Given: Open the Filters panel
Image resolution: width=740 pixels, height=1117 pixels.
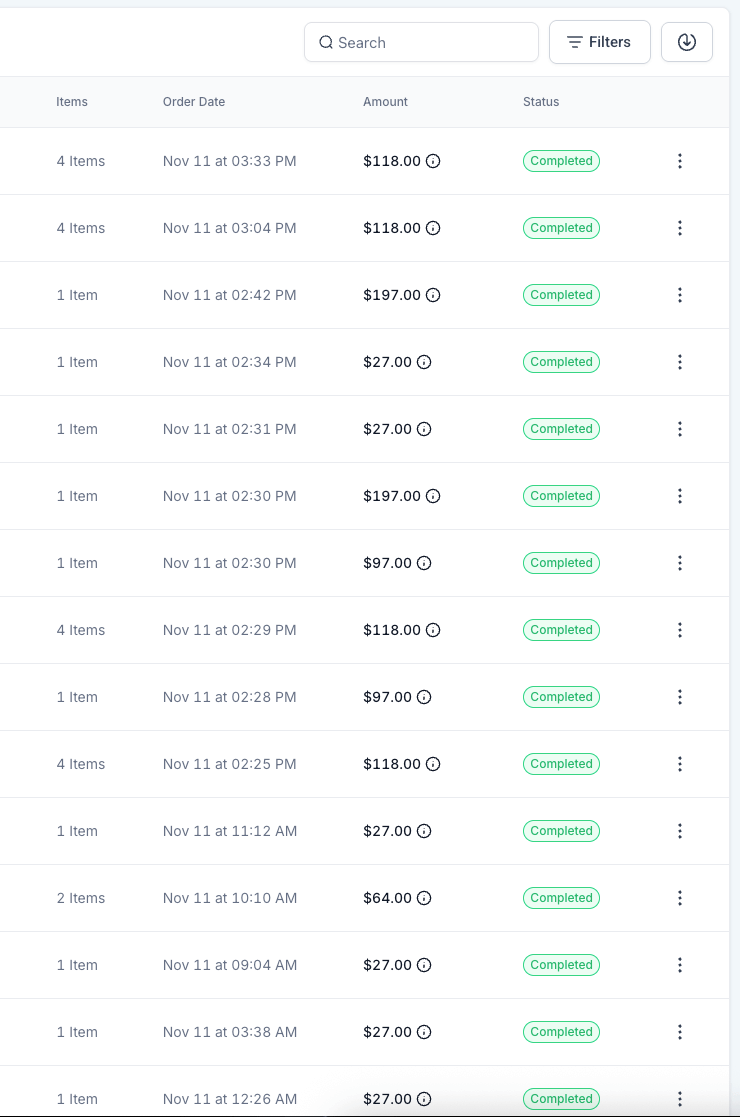Looking at the screenshot, I should [599, 42].
